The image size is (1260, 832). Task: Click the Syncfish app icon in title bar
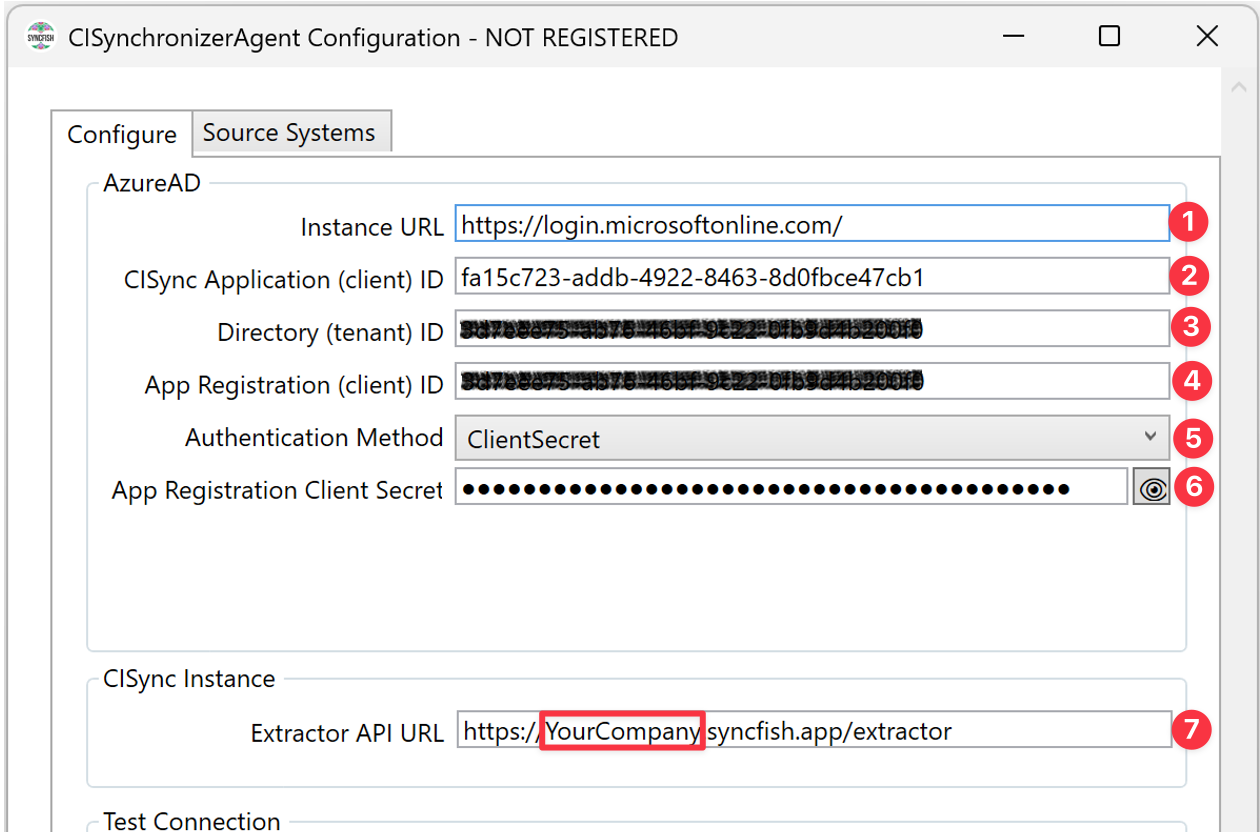pyautogui.click(x=40, y=37)
